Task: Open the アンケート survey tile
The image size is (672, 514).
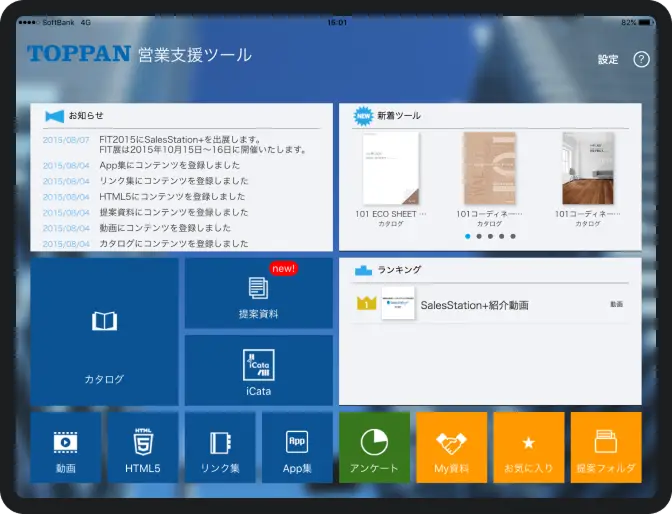Action: tap(374, 448)
